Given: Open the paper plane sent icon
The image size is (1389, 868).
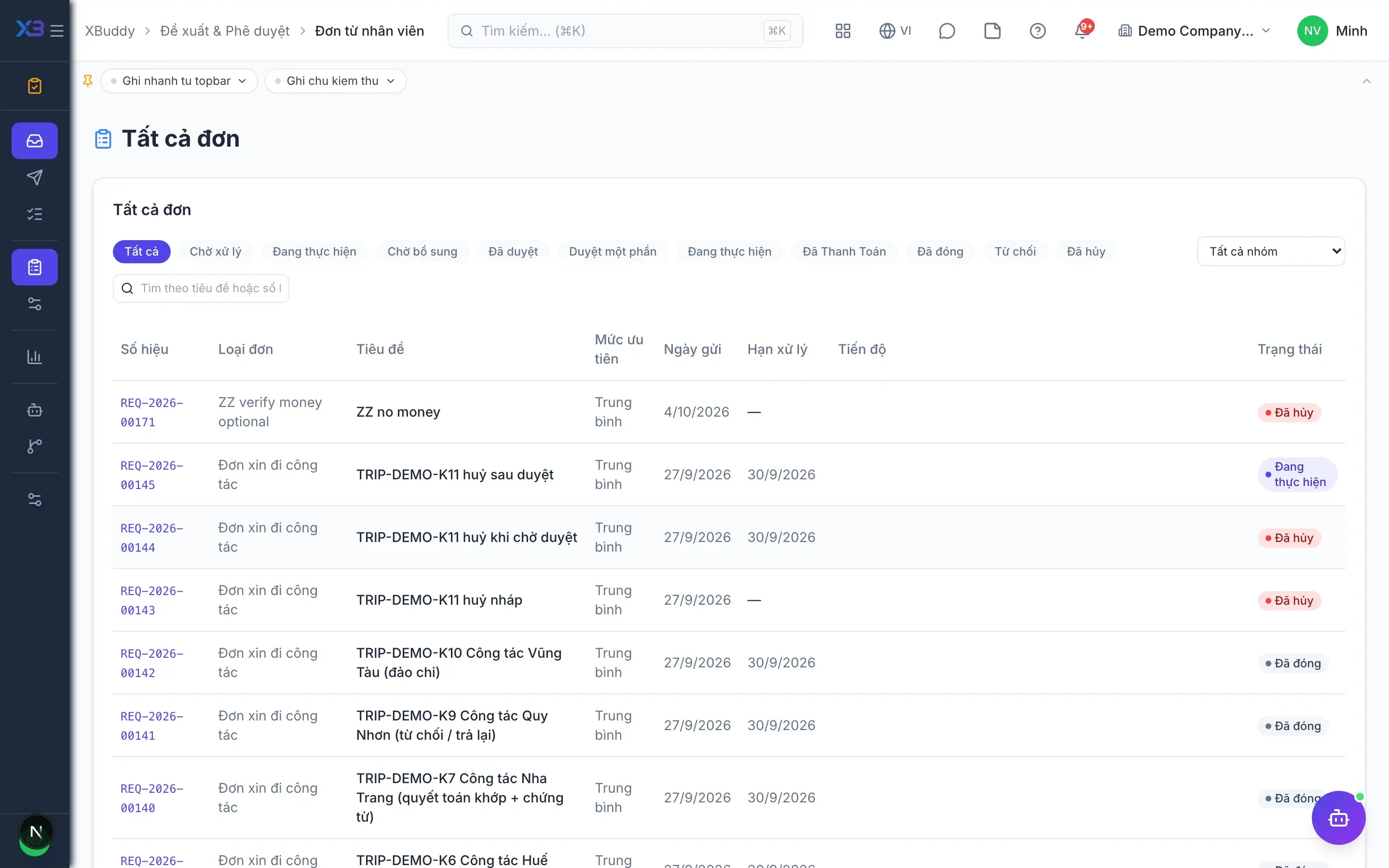Looking at the screenshot, I should pos(34,177).
